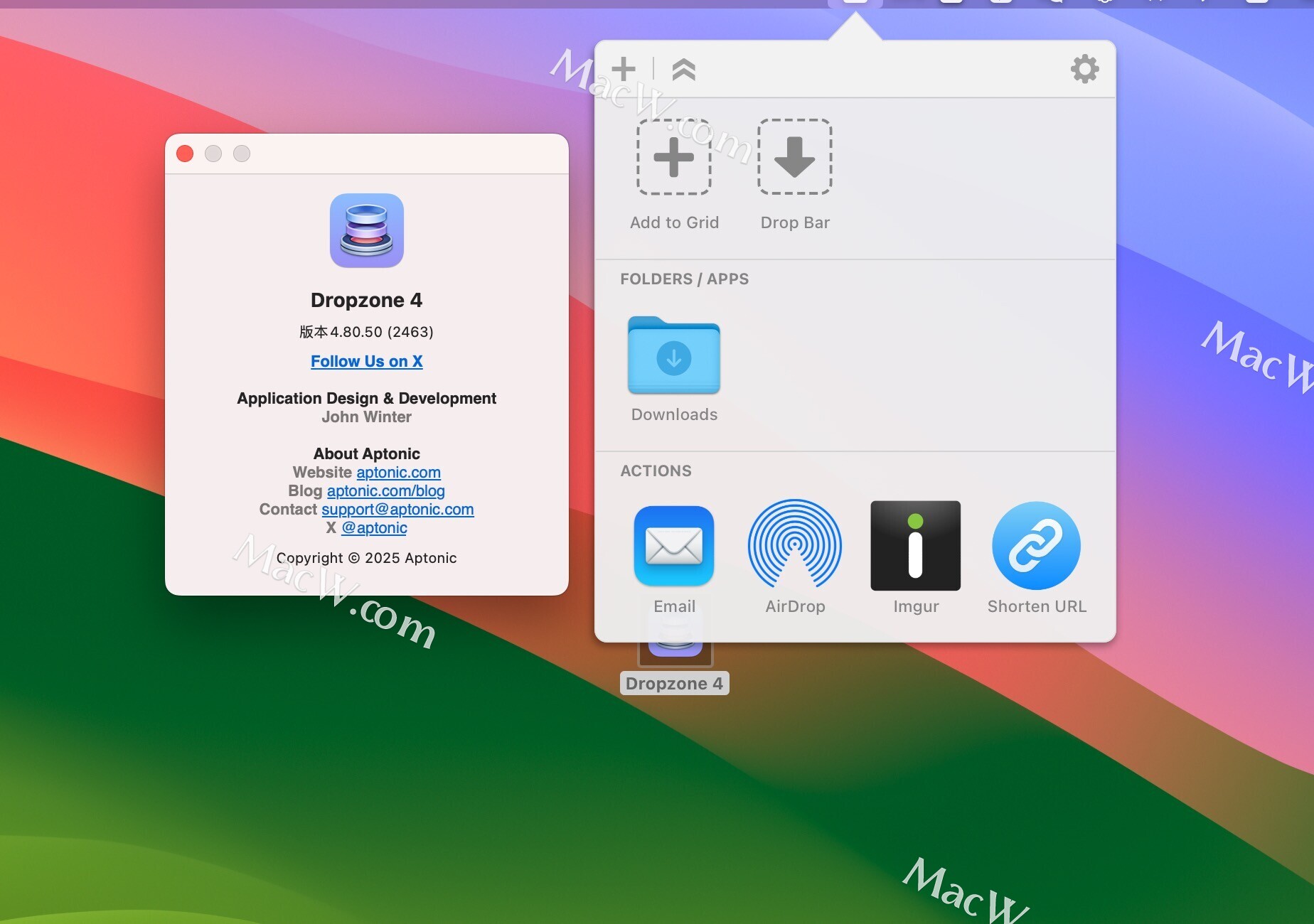
Task: Choose the Shorten URL action
Action: (1037, 546)
